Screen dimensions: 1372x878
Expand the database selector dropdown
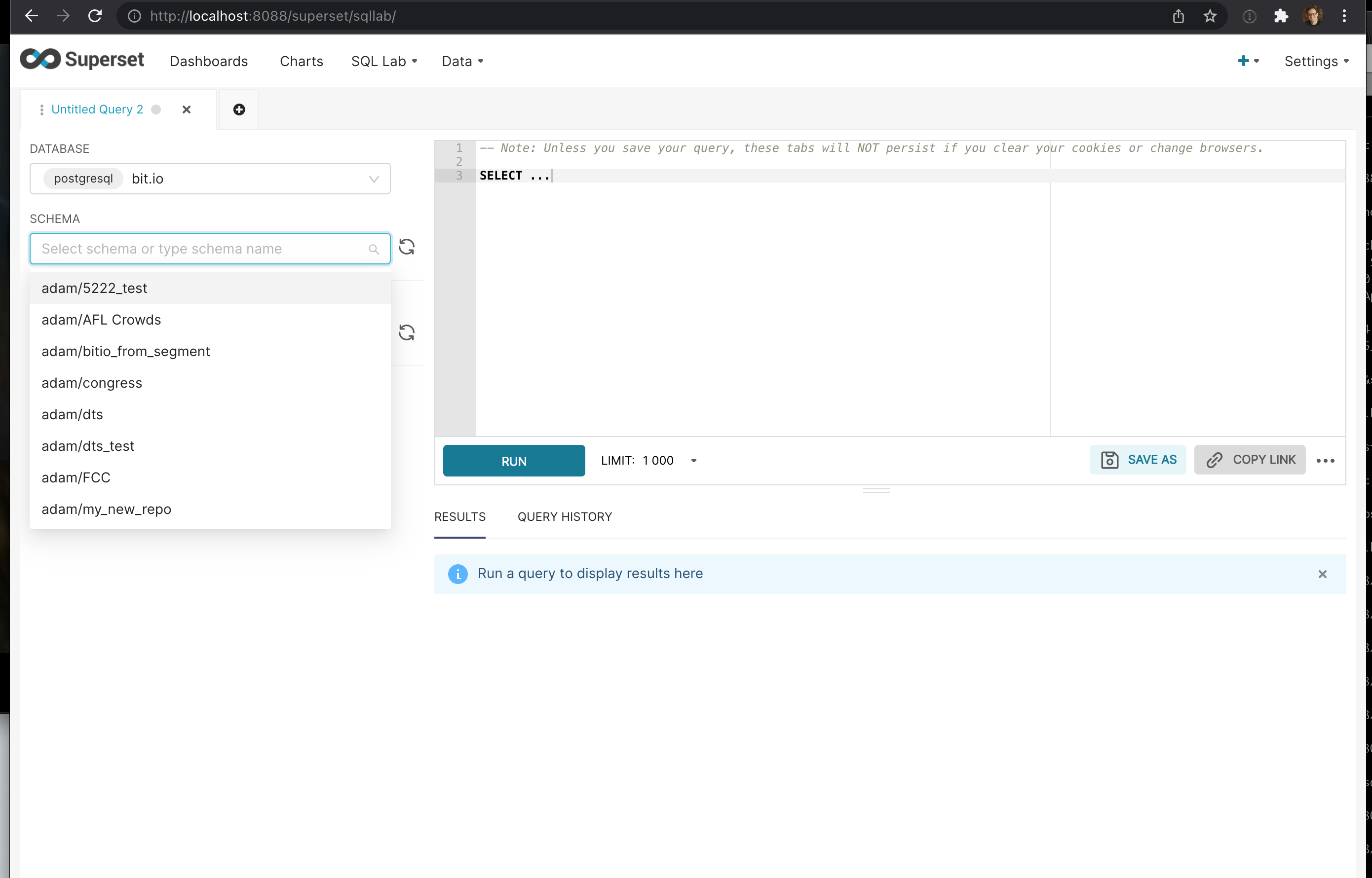[x=374, y=179]
